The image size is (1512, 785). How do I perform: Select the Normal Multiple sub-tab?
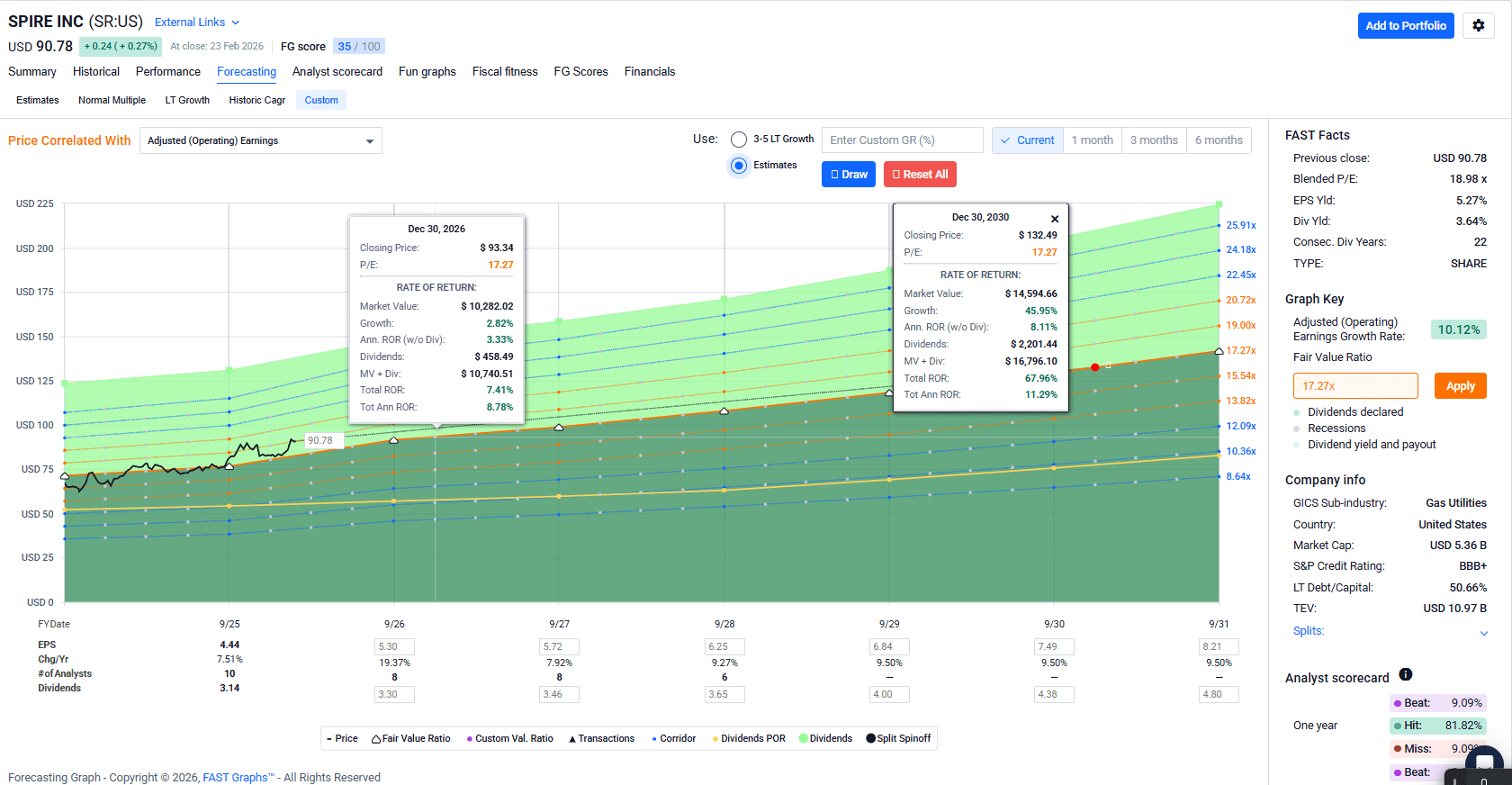click(x=112, y=100)
